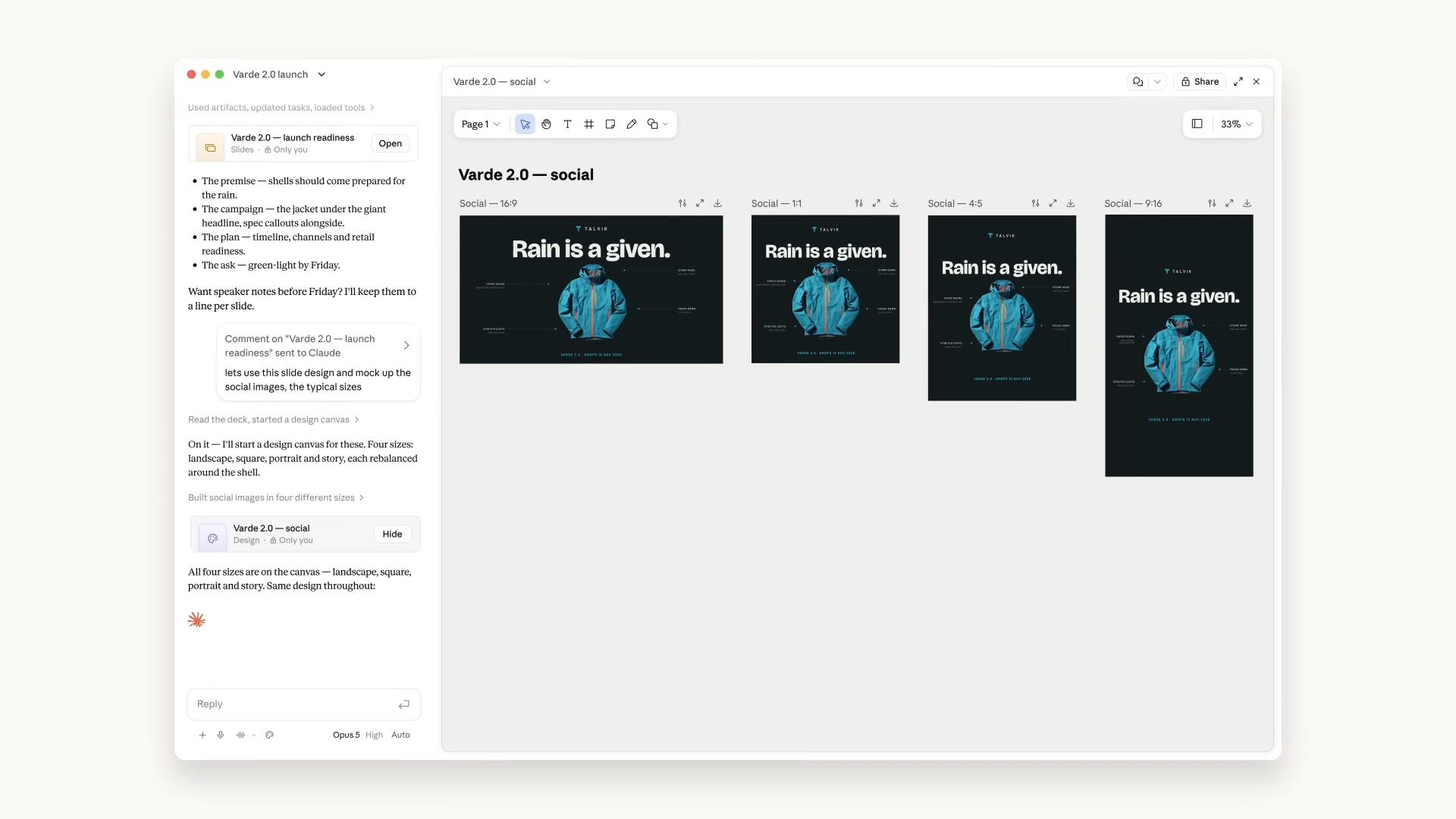The image size is (1456, 819).
Task: Expand the canvas to fullscreen
Action: [1238, 82]
